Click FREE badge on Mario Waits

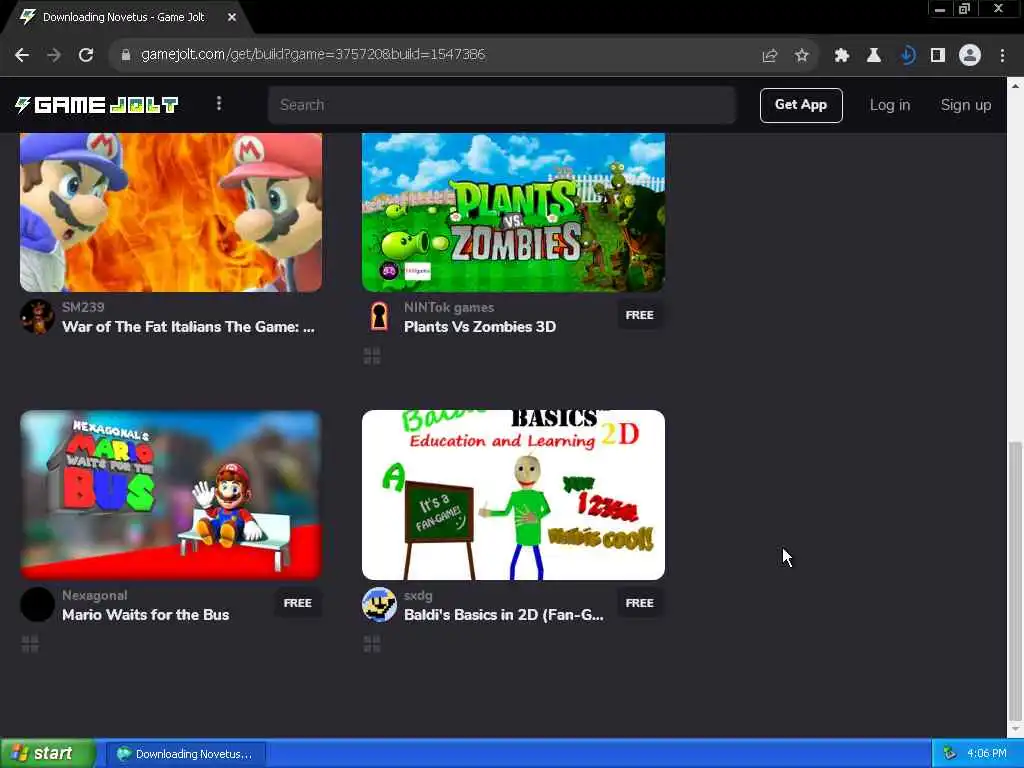297,603
